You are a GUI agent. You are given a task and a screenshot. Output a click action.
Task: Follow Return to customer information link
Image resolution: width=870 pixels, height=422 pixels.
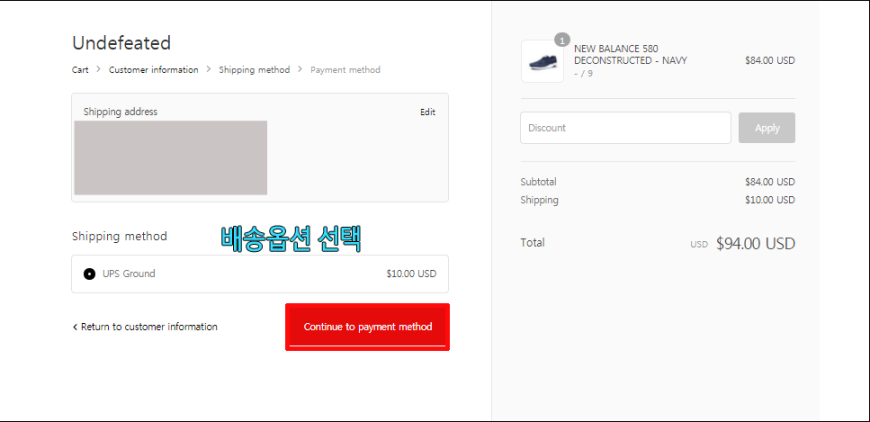click(148, 327)
